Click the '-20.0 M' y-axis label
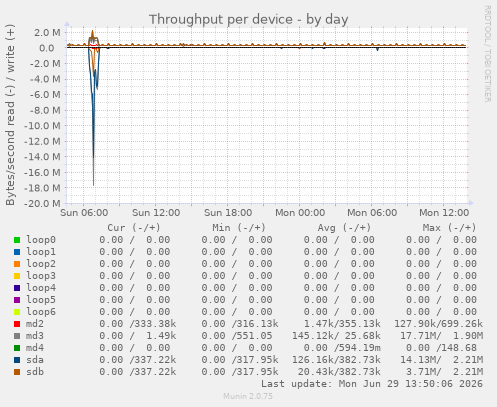The height and width of the screenshot is (407, 497). (x=42, y=204)
